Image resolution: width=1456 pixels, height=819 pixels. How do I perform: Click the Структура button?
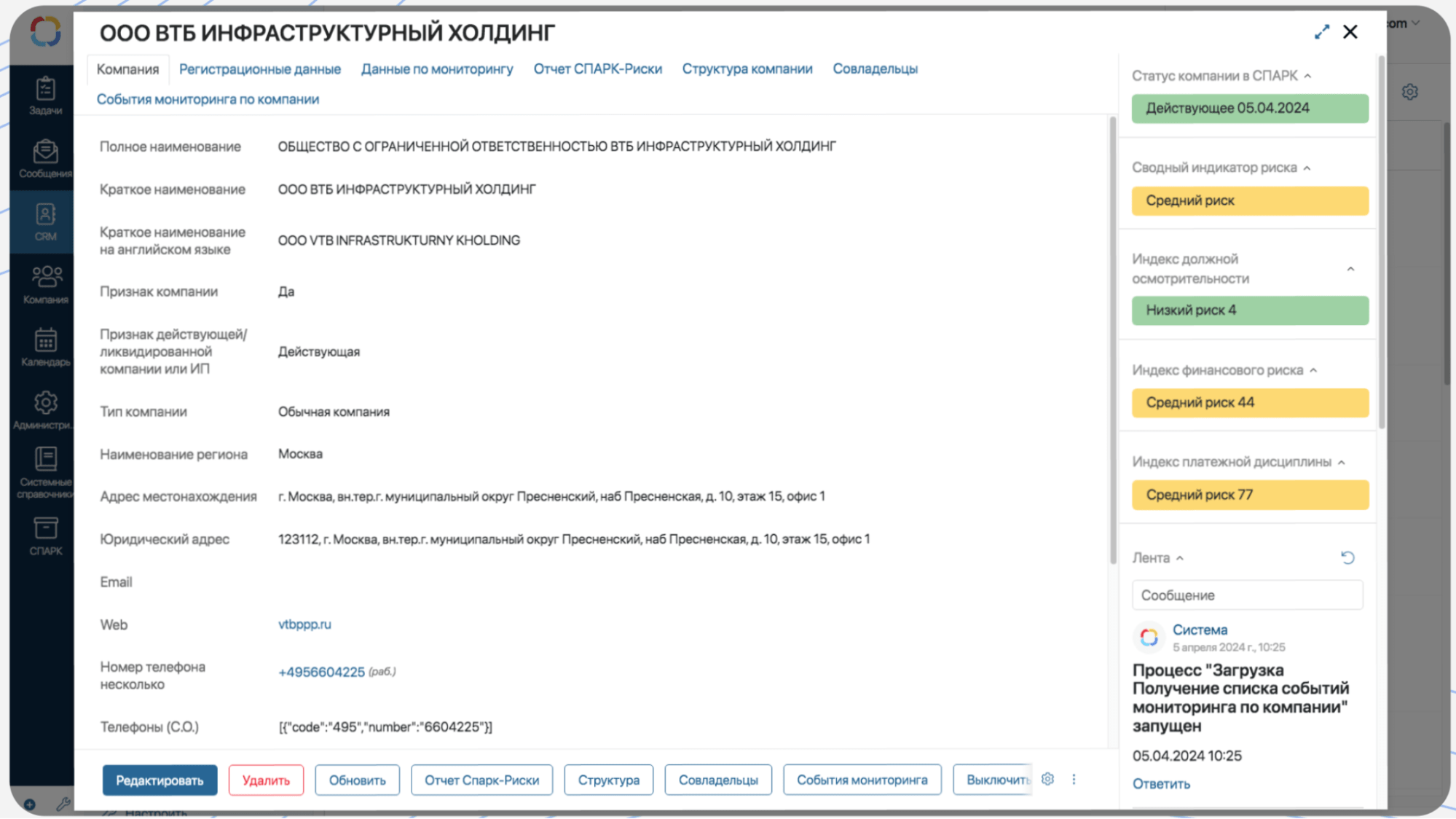(609, 780)
